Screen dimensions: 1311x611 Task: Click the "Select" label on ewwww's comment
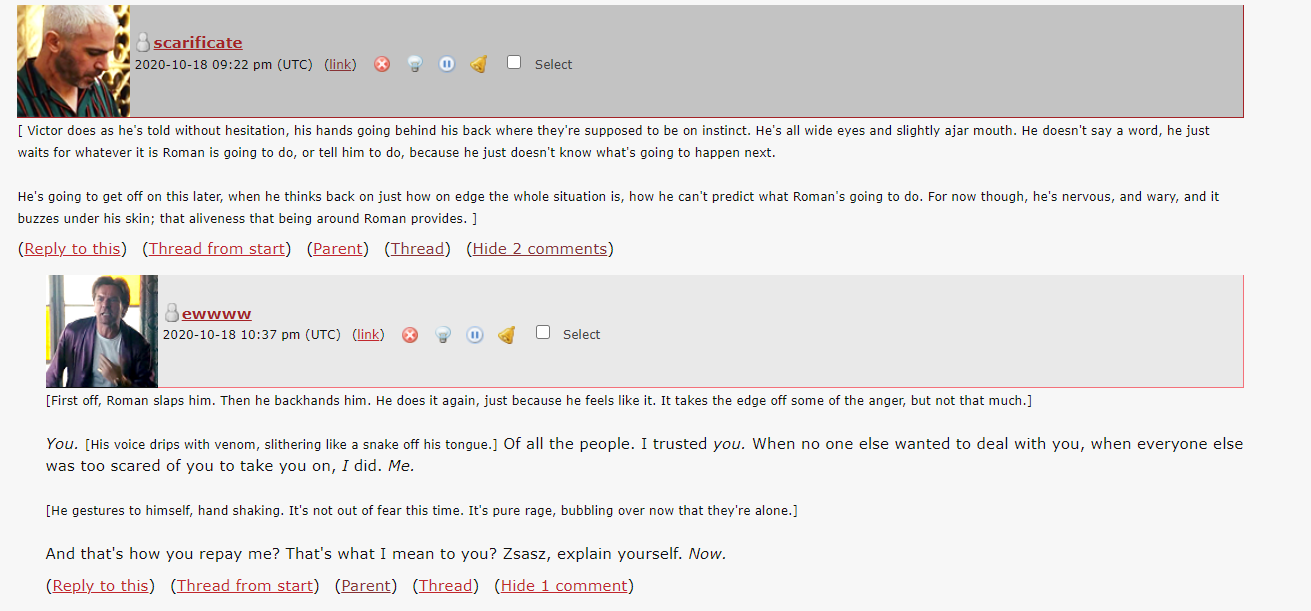581,334
